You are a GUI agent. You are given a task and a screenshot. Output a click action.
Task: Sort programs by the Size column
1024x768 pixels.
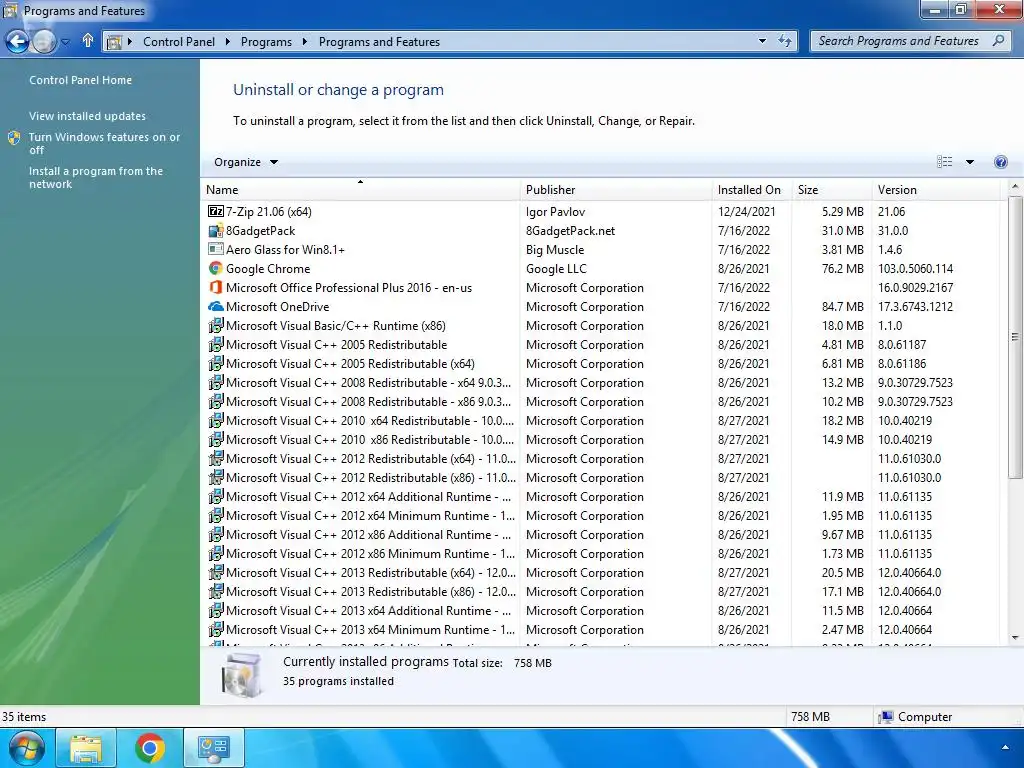point(831,189)
